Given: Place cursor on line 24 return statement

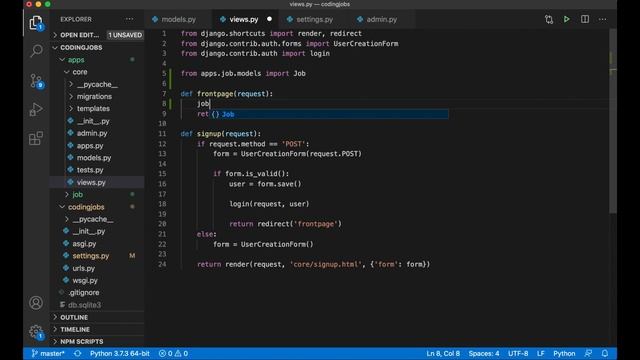Looking at the screenshot, I should [x=313, y=264].
